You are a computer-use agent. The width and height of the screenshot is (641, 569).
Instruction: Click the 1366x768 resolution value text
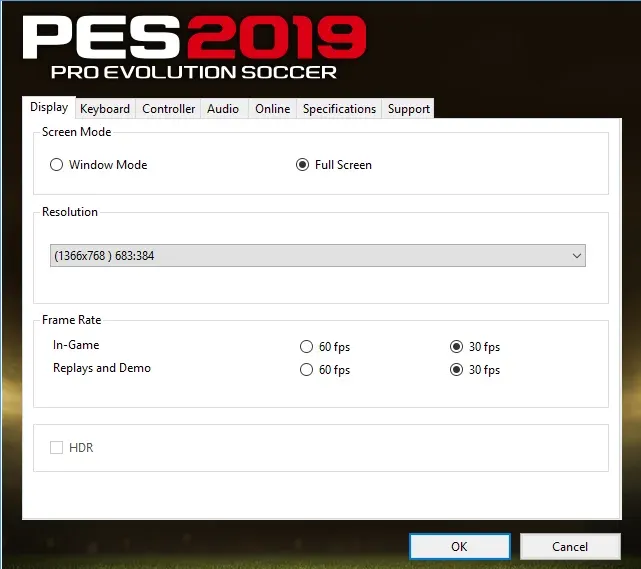click(x=103, y=256)
